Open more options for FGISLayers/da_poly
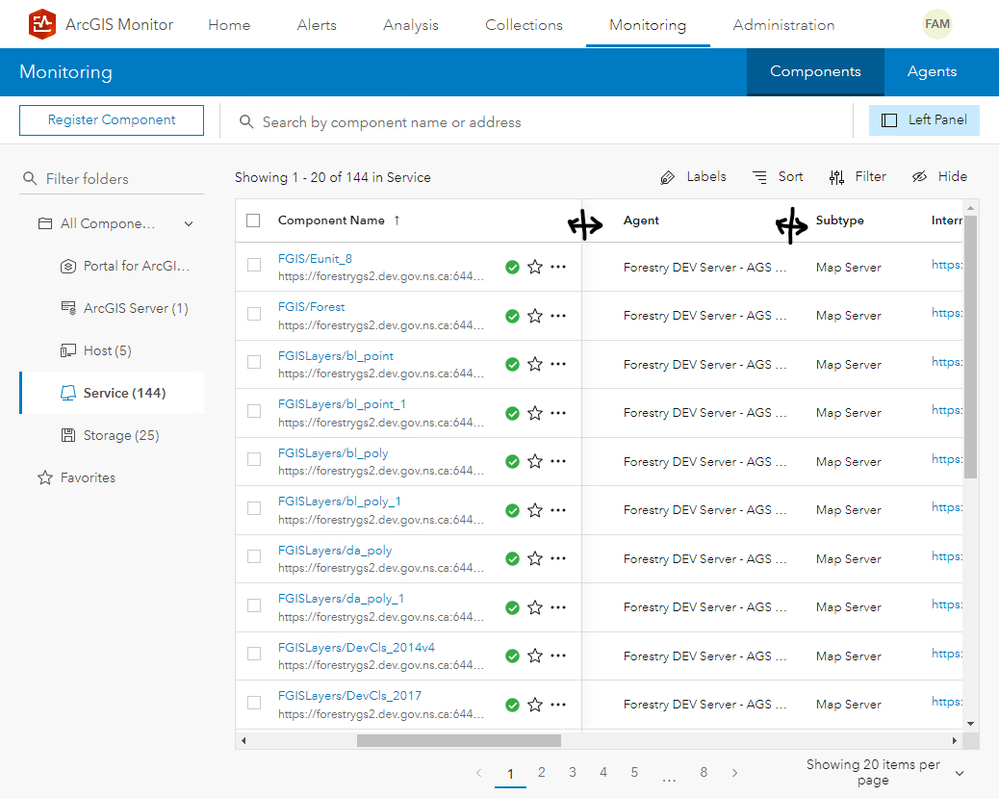Screen dimensions: 999x799 [558, 558]
